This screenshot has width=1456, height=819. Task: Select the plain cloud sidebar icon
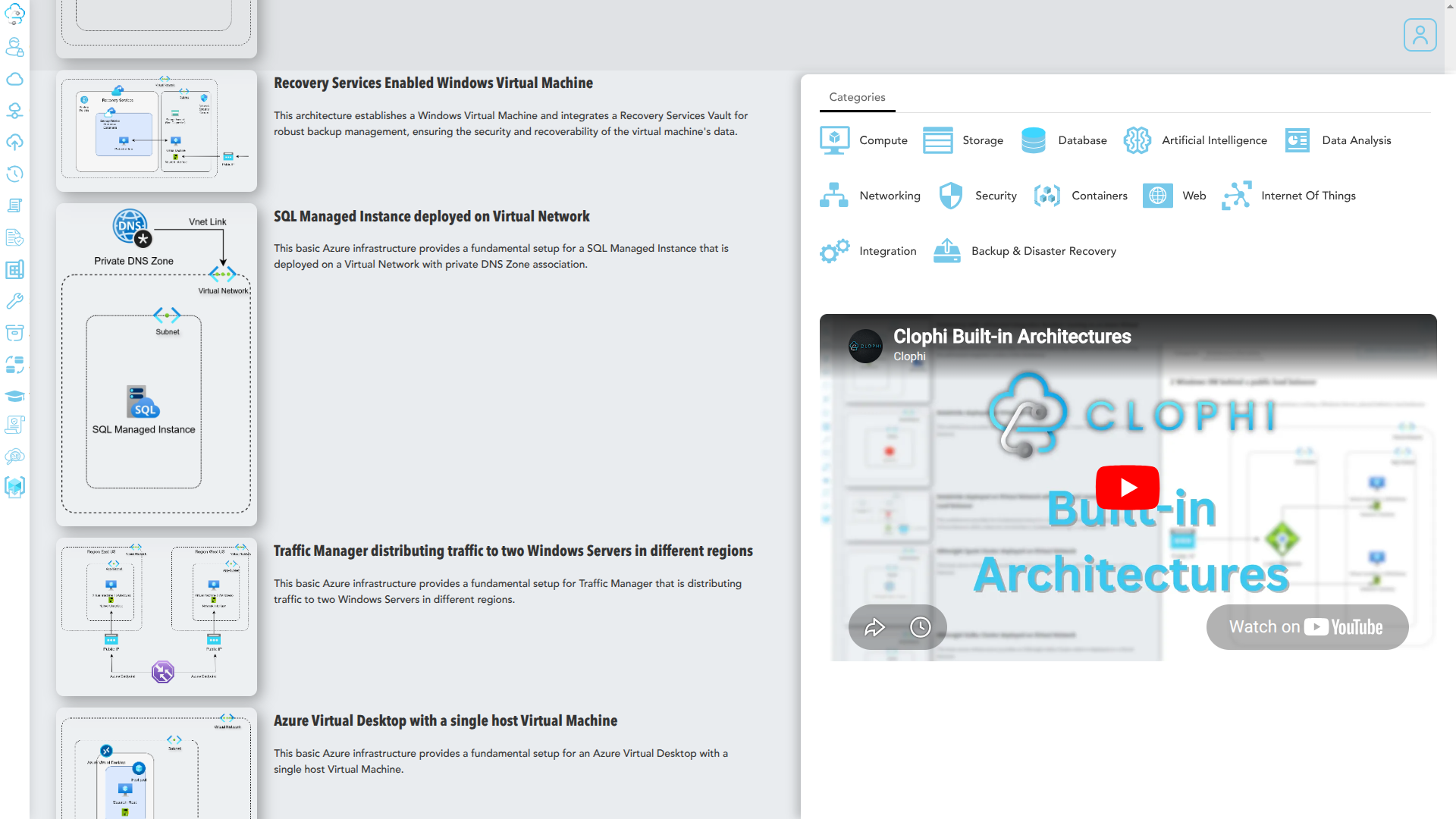pyautogui.click(x=14, y=79)
